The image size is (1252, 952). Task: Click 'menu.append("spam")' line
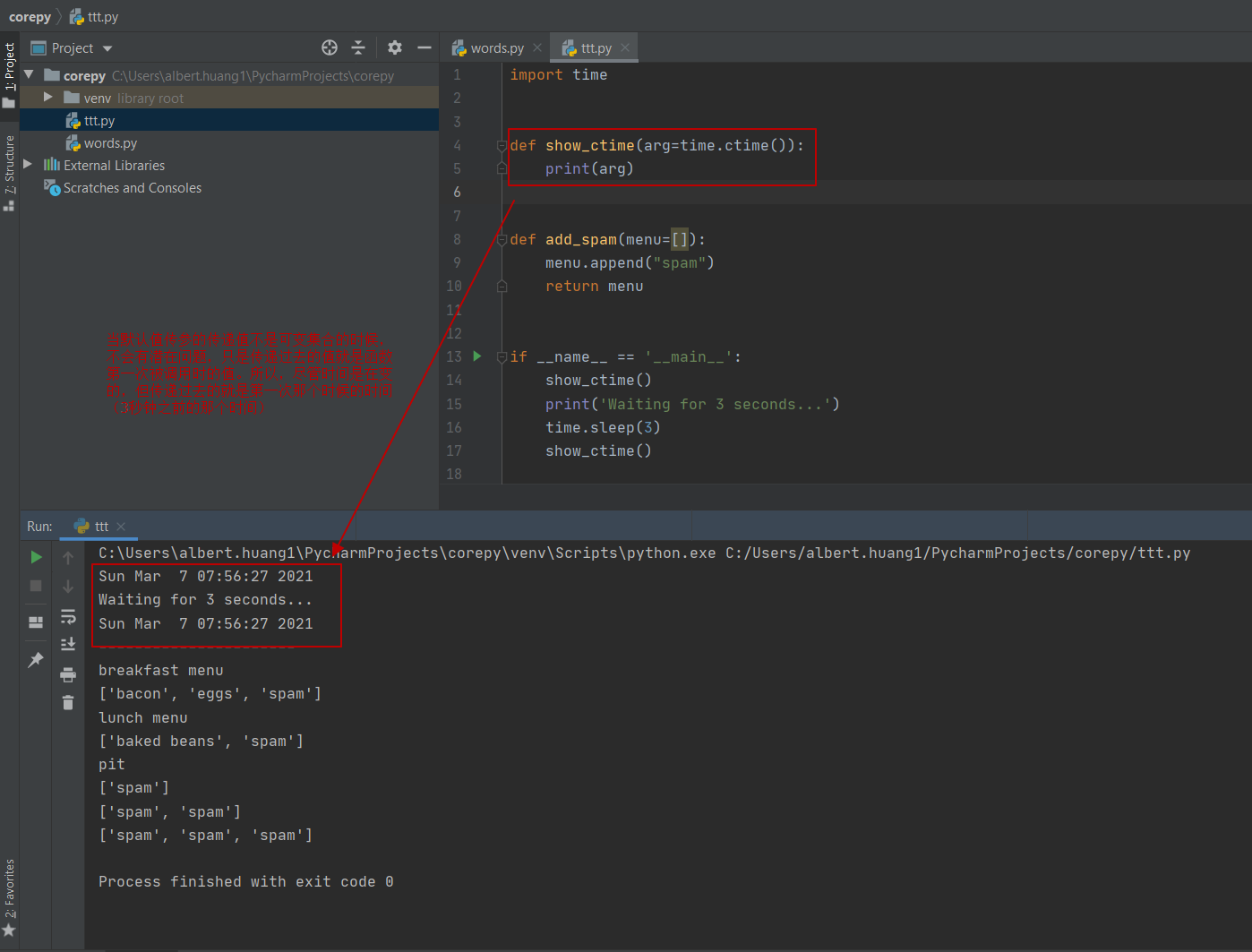pos(630,262)
